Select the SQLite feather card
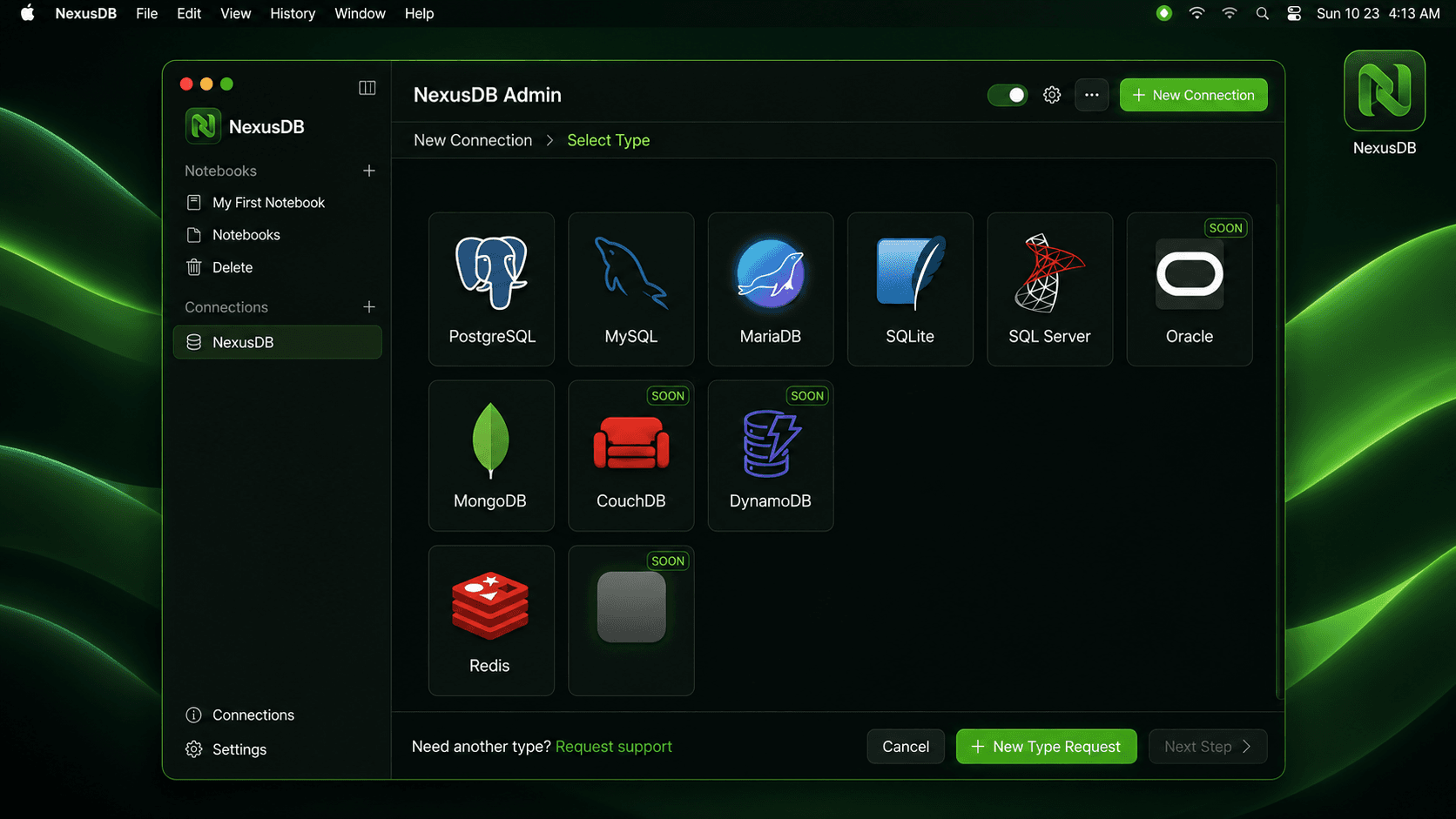Viewport: 1456px width, 819px height. coord(910,289)
